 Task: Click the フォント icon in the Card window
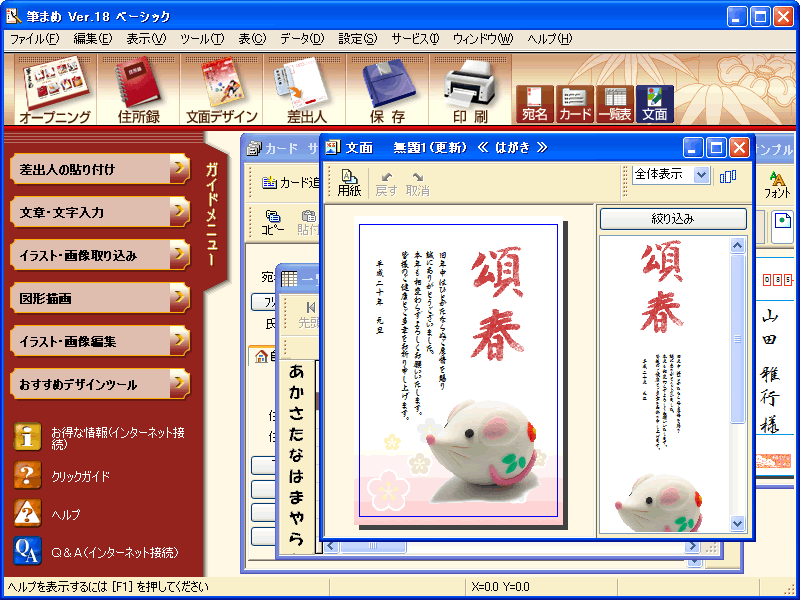pos(777,185)
